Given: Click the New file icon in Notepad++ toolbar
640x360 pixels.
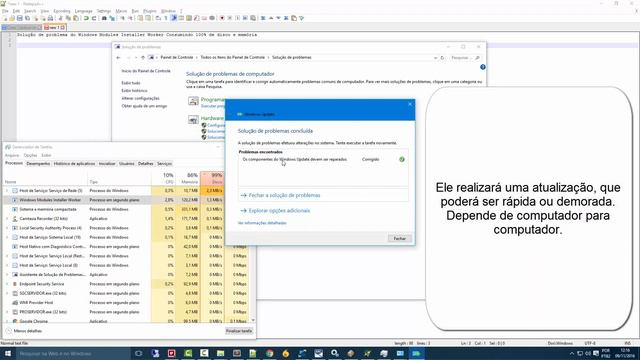Looking at the screenshot, I should click(5, 18).
